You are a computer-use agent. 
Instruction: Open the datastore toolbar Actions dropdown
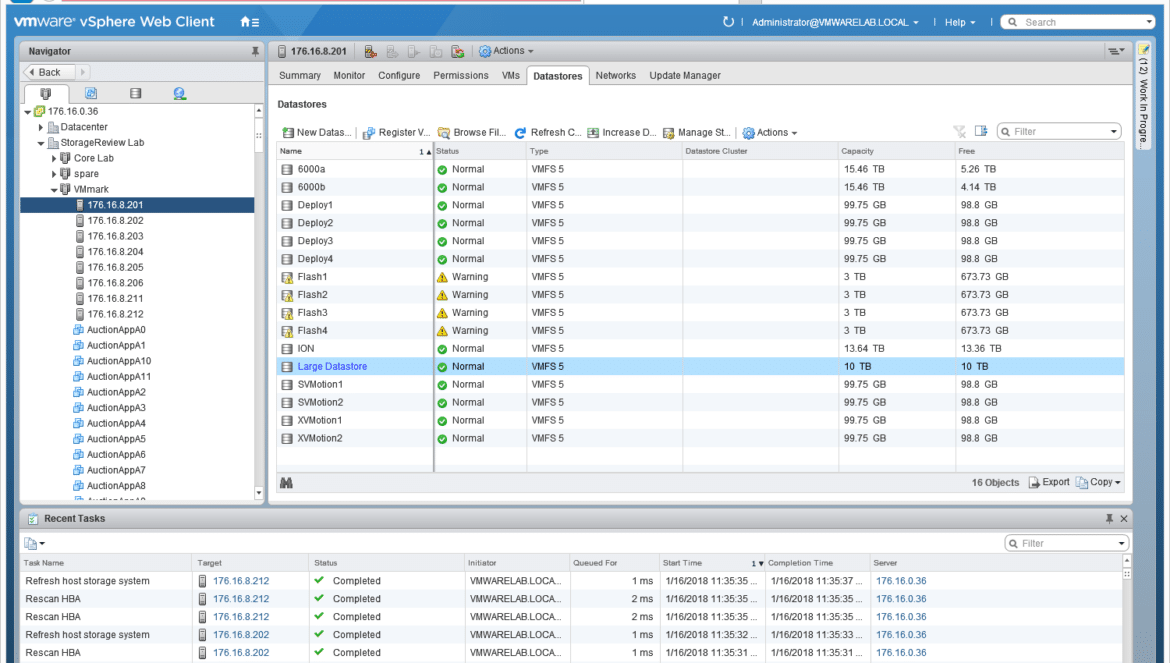tap(770, 133)
